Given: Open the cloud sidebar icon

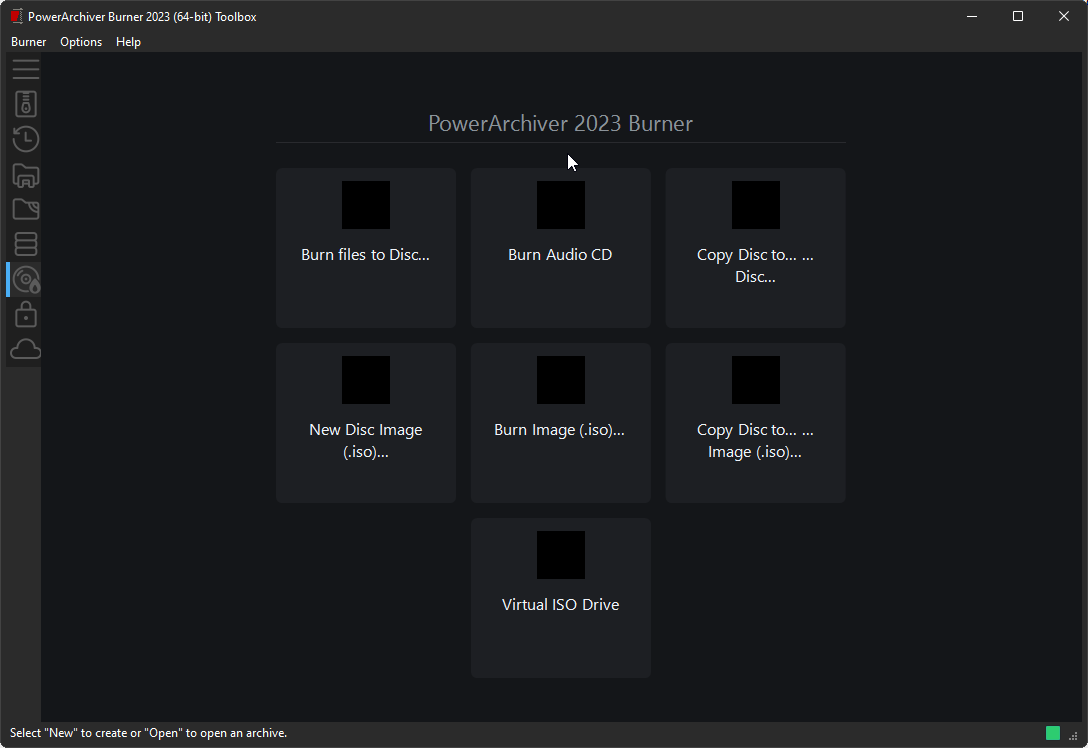Looking at the screenshot, I should 26,349.
